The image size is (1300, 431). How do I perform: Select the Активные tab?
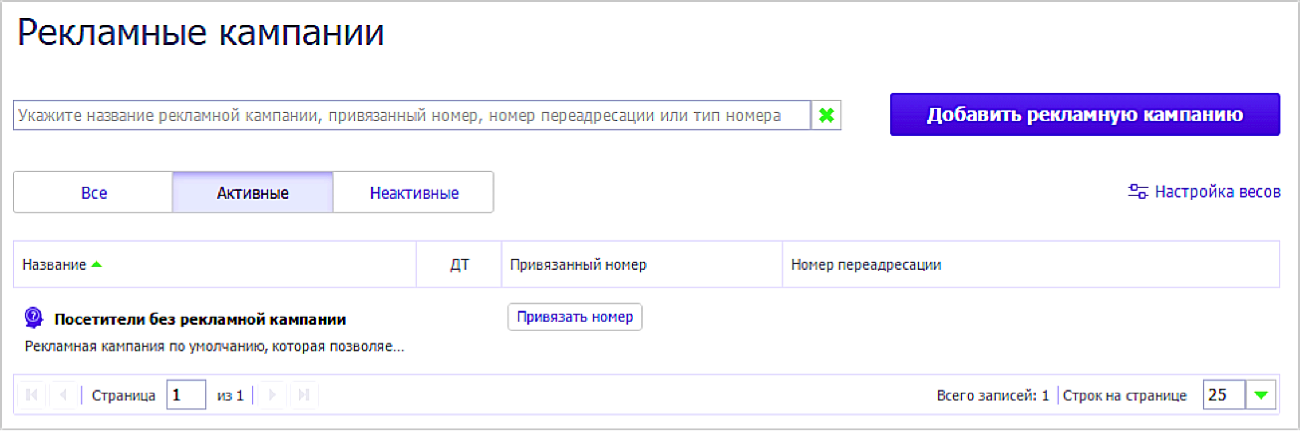pos(253,193)
